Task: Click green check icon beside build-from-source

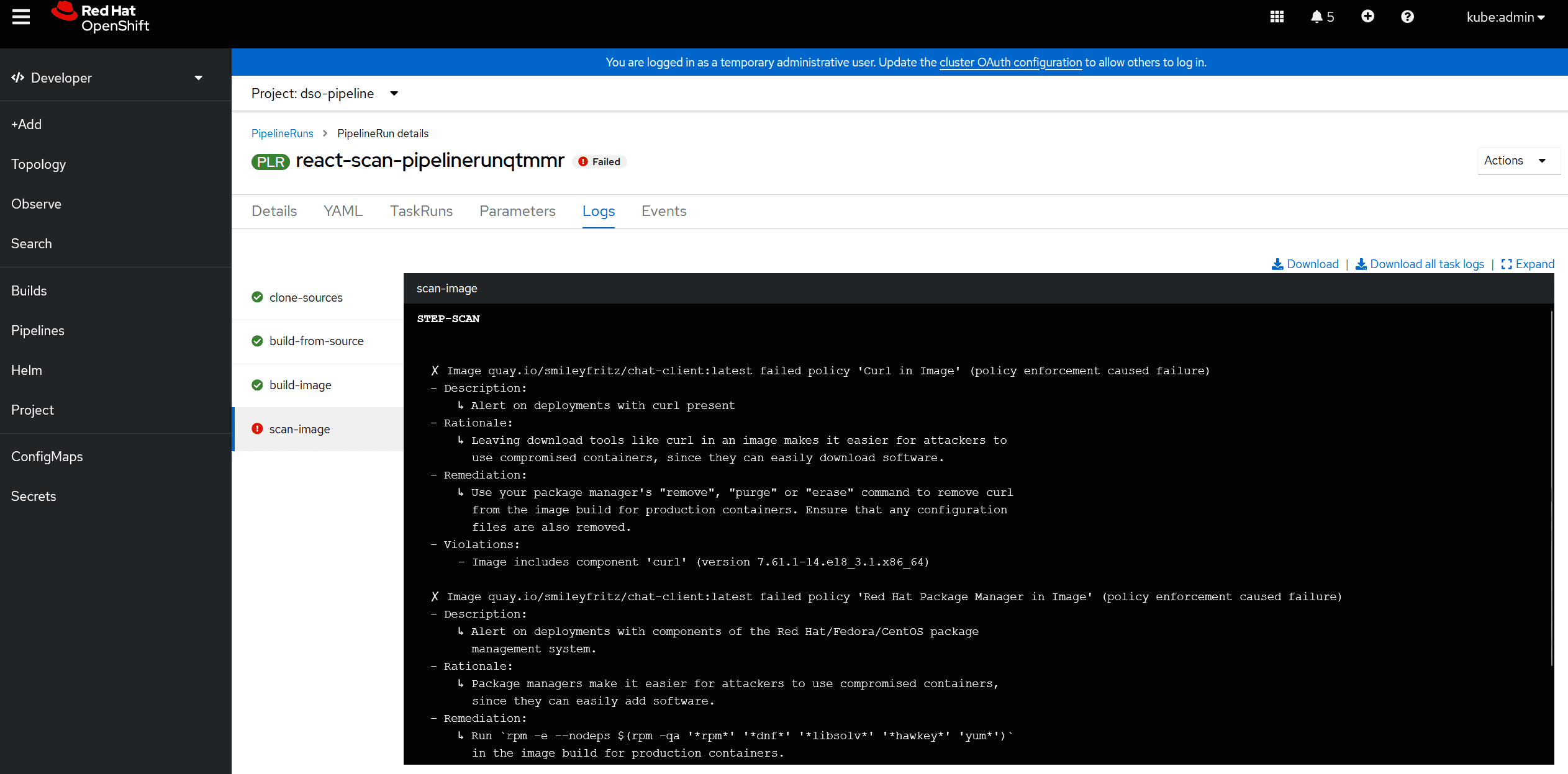Action: (x=257, y=341)
